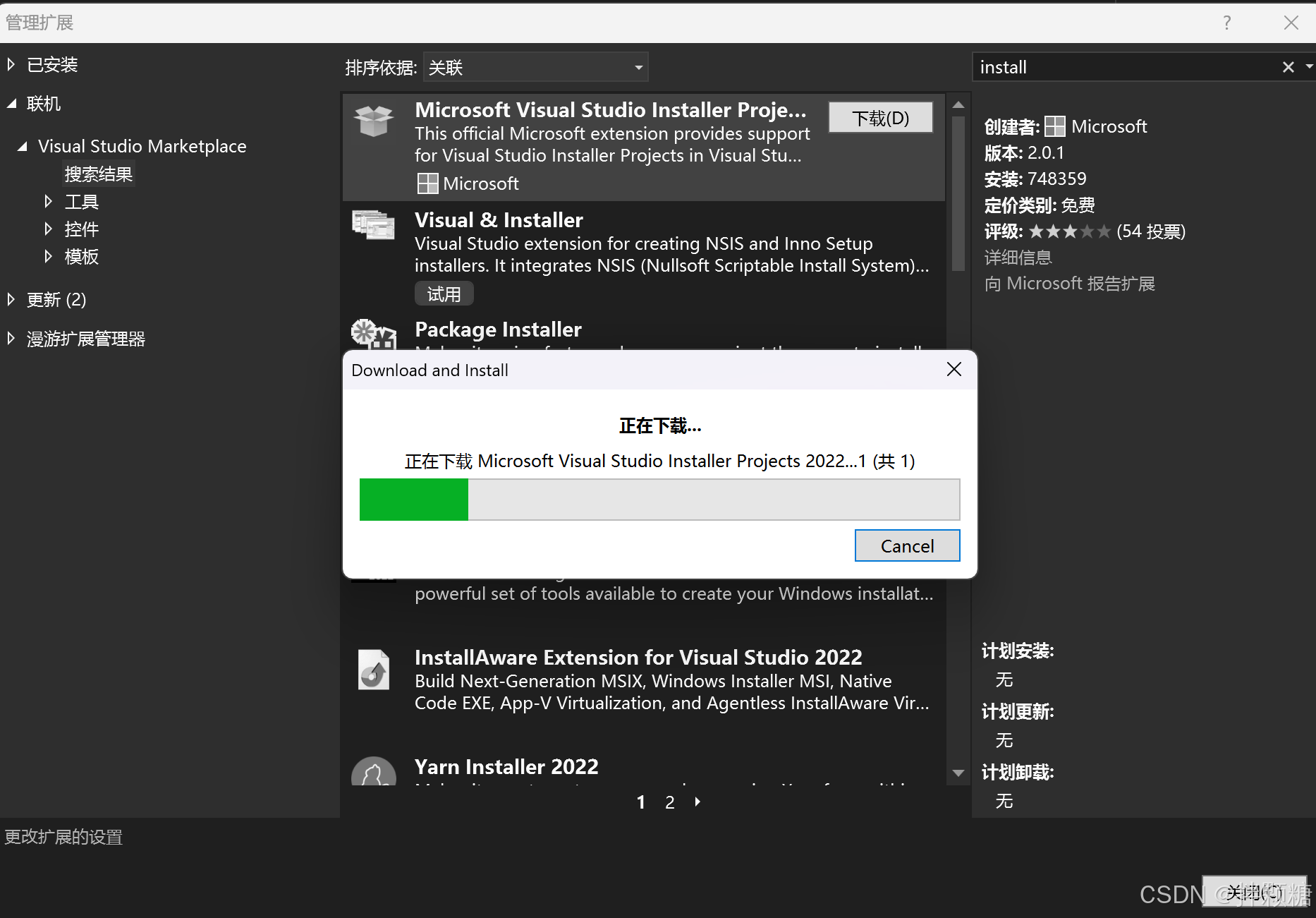Expand the 更新 (2) tree node
This screenshot has height=918, width=1316.
[x=11, y=299]
